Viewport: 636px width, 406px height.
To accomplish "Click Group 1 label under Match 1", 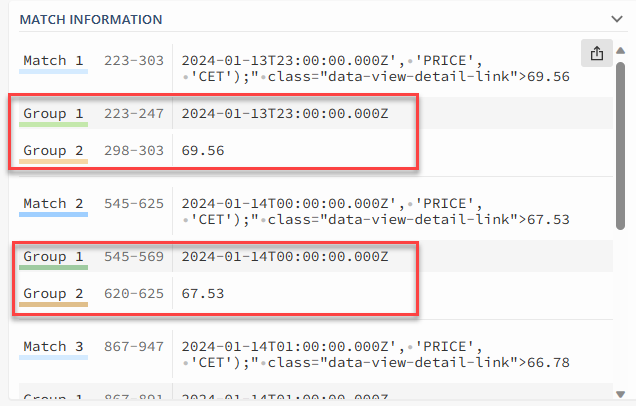I will point(53,114).
